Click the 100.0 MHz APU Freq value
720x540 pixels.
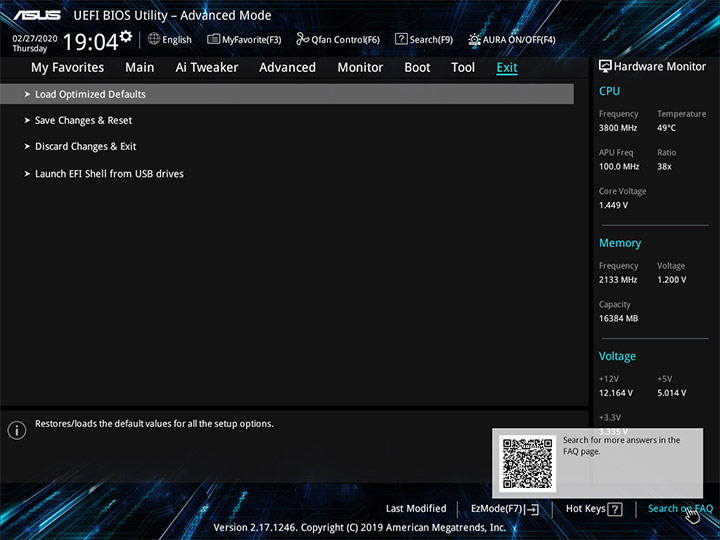click(619, 166)
